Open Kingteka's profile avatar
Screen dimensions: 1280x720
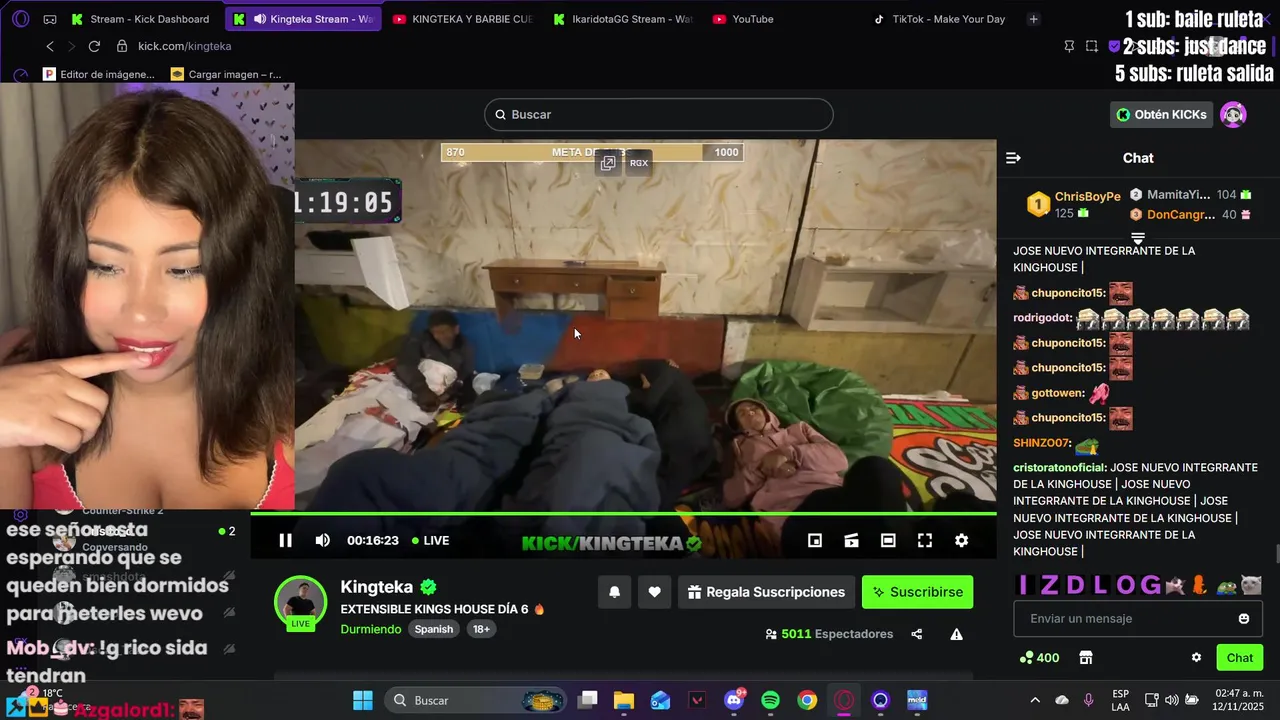[x=300, y=602]
